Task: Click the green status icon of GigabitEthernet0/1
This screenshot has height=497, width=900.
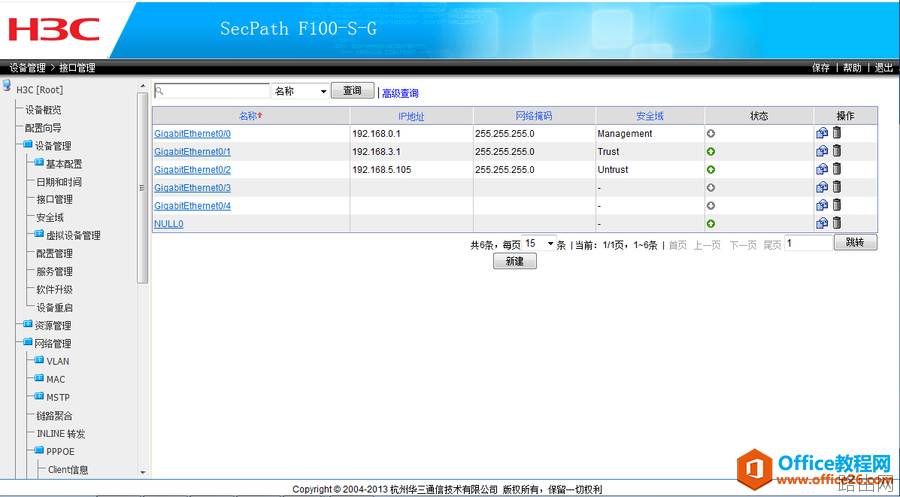Action: point(711,152)
